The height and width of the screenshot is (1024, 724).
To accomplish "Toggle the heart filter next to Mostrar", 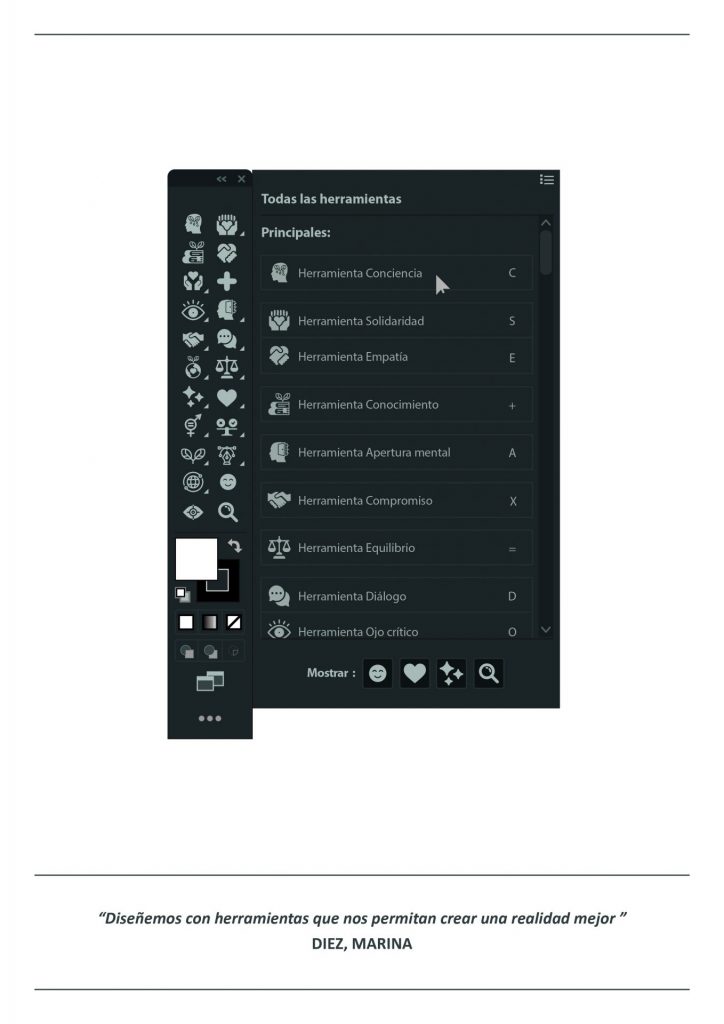I will [x=414, y=673].
